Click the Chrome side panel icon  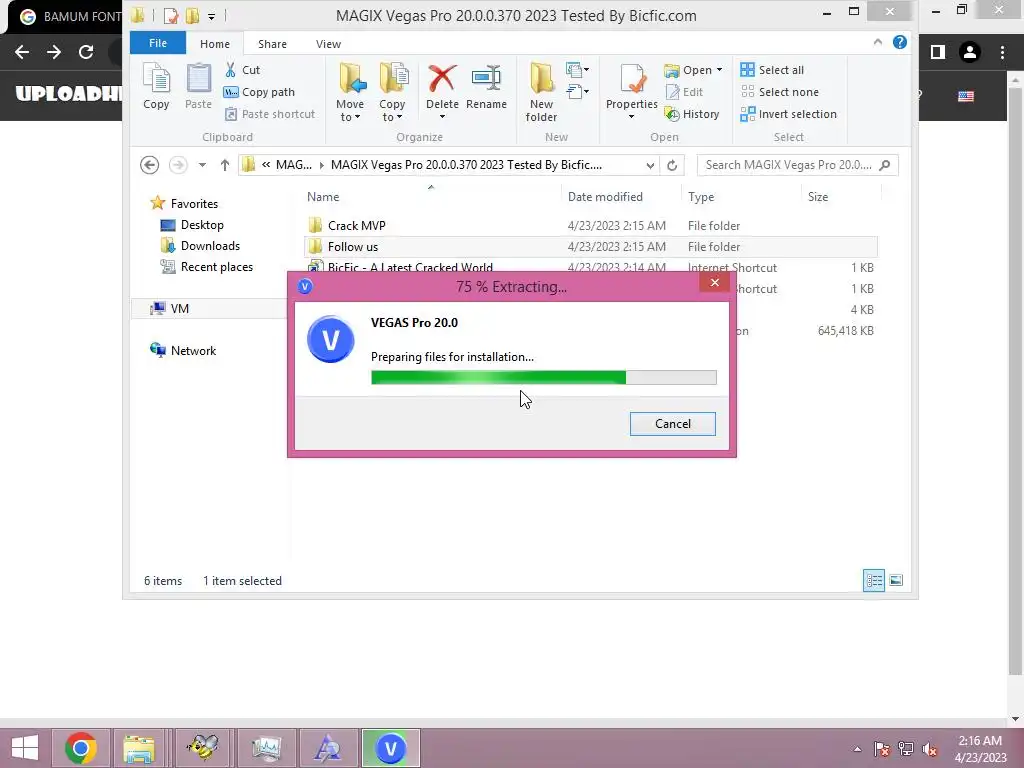938,52
